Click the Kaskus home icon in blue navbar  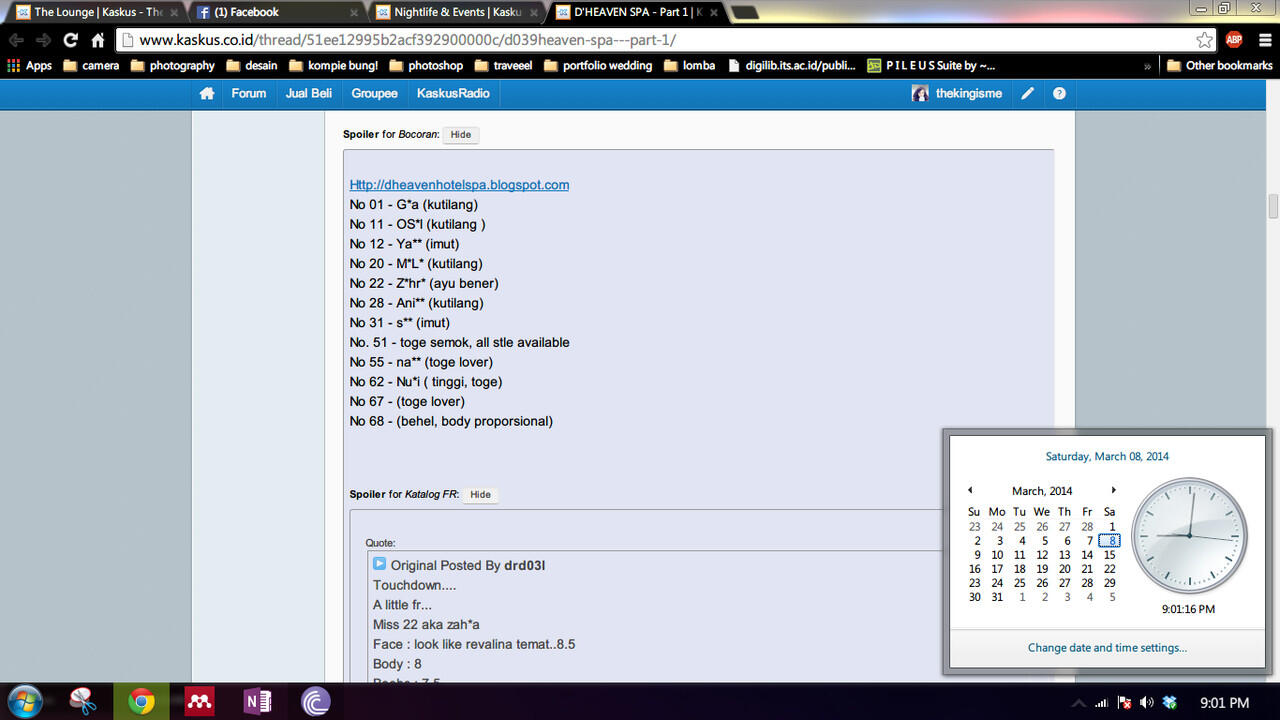pos(207,93)
